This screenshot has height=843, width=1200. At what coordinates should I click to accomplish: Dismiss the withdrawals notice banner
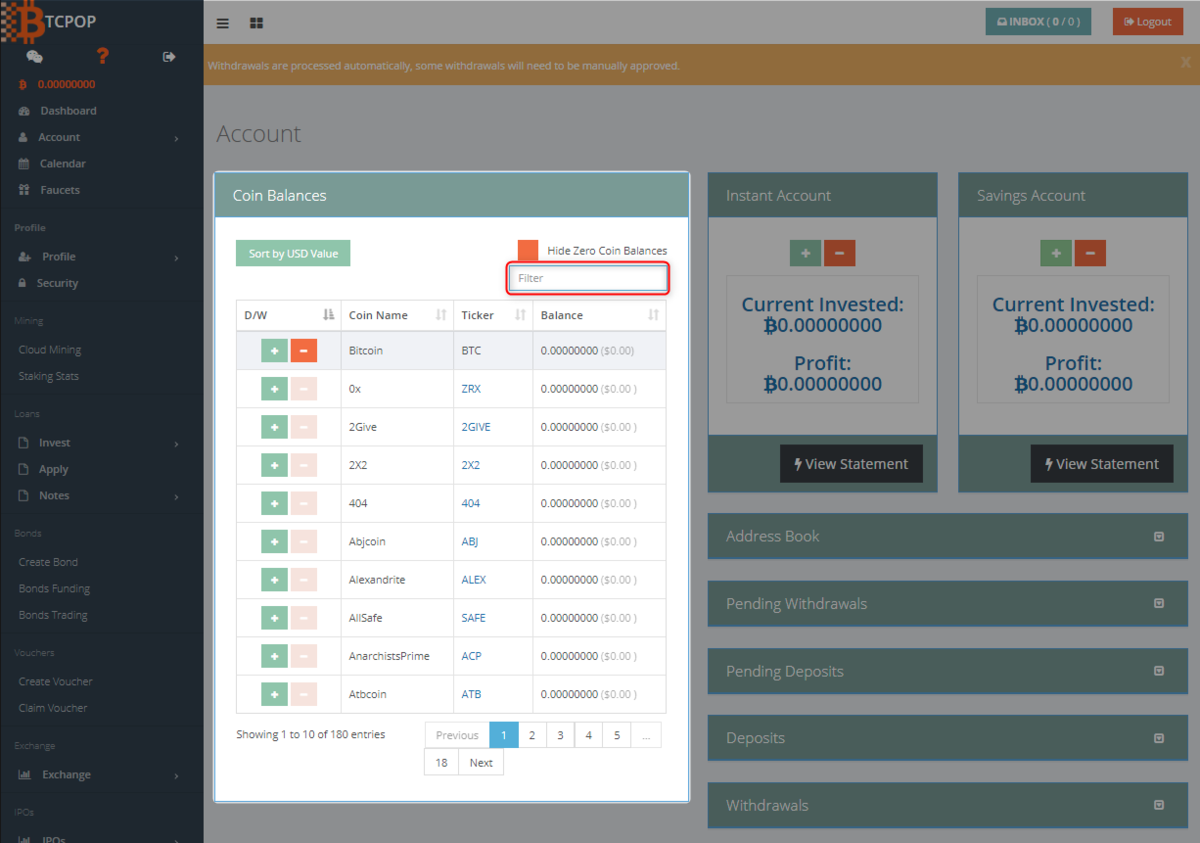(1186, 63)
